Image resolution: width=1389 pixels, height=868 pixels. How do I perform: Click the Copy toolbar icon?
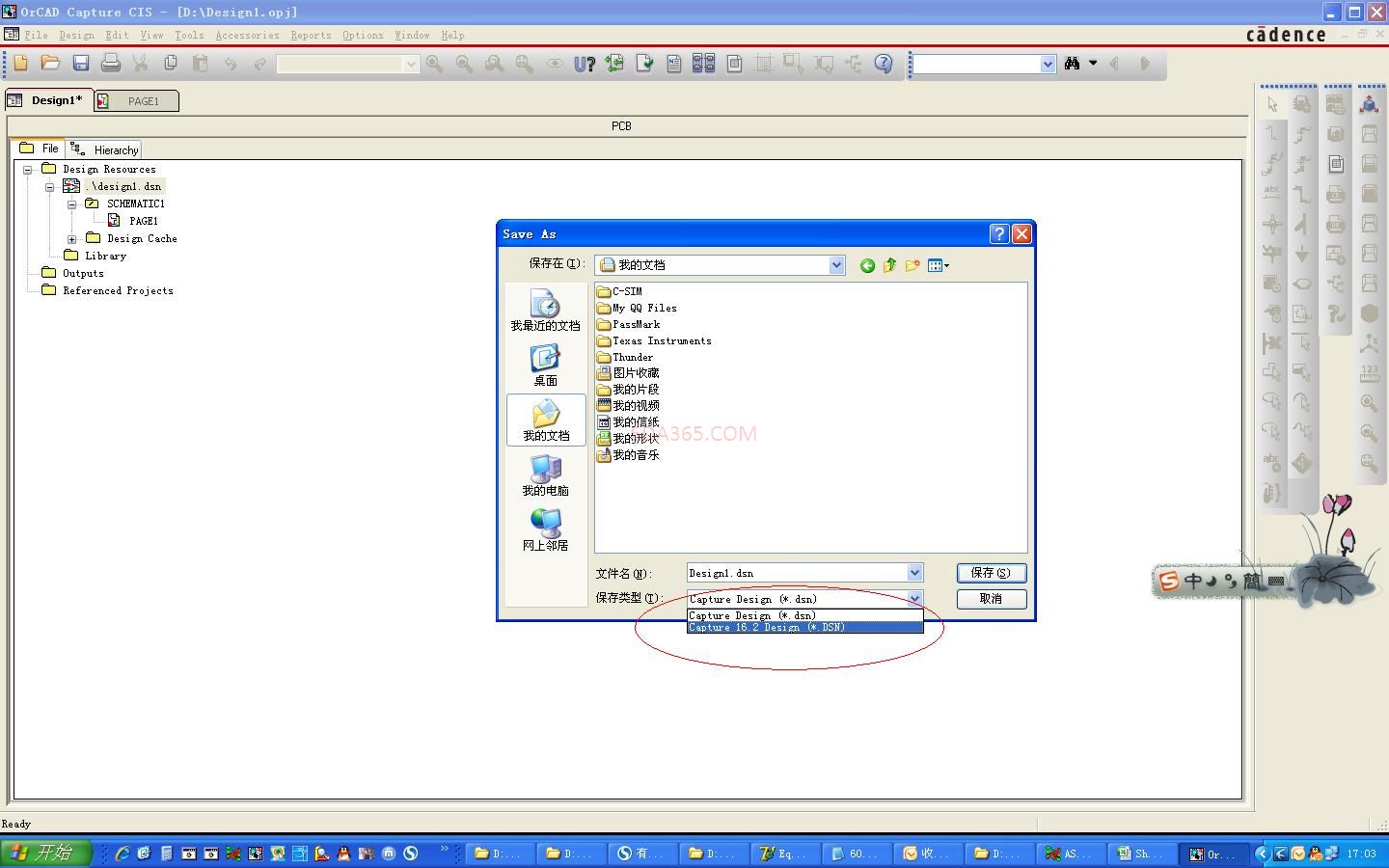point(171,64)
